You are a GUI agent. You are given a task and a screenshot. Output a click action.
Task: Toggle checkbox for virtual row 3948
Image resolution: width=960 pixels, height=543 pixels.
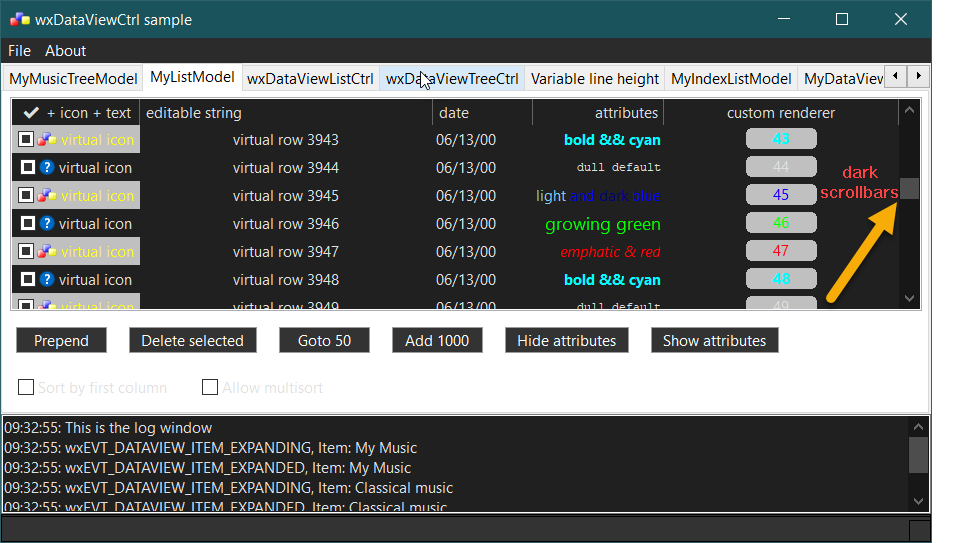coord(28,279)
